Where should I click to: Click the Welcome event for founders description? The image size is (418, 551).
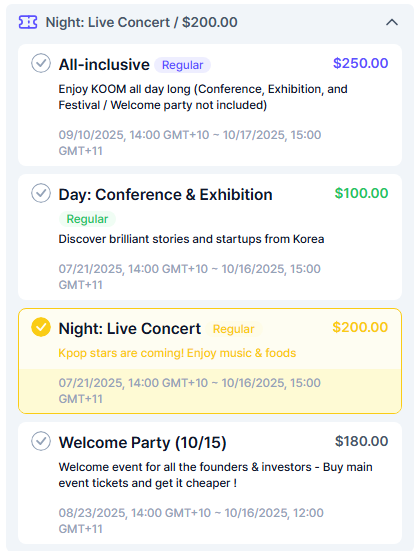coord(215,475)
